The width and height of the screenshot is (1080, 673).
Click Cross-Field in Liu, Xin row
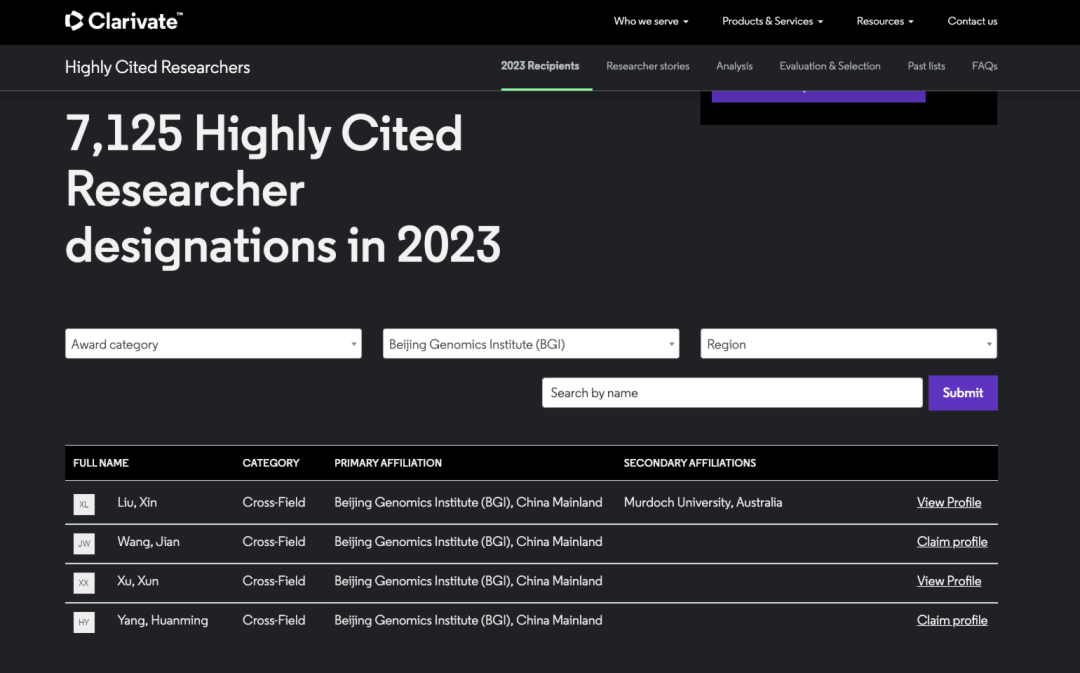click(x=273, y=503)
